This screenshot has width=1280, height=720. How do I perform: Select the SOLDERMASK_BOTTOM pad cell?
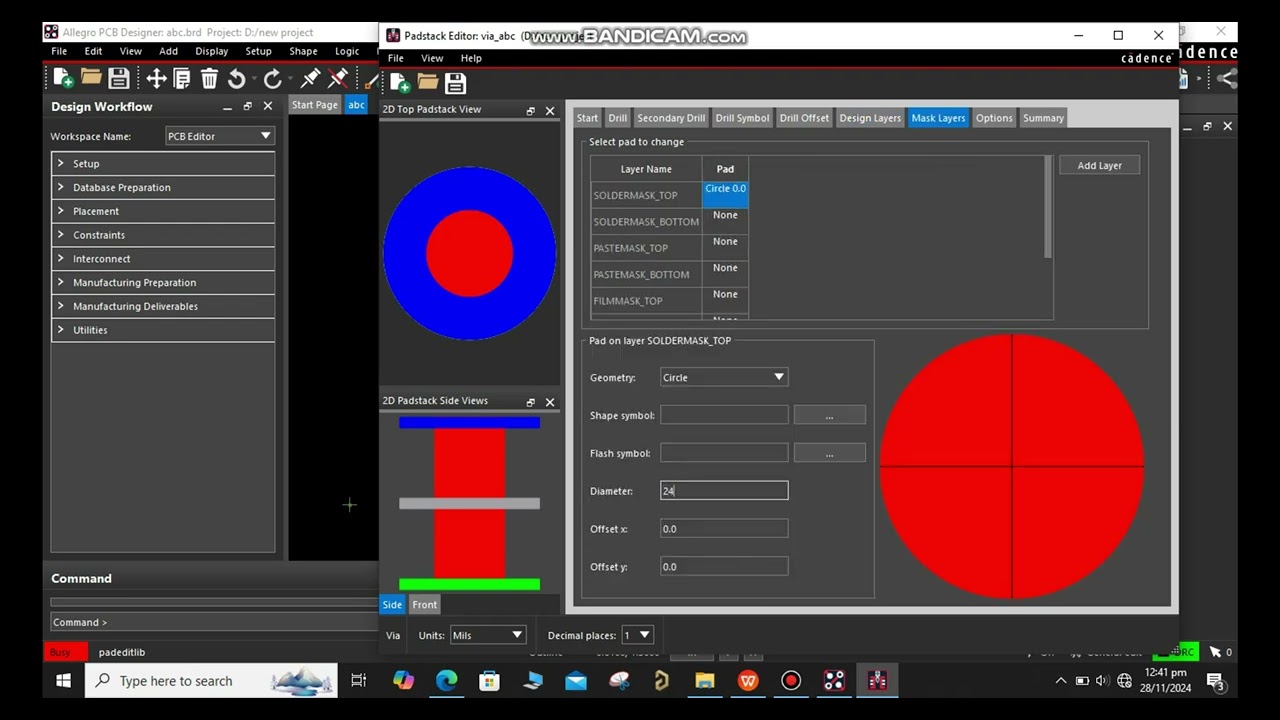725,221
